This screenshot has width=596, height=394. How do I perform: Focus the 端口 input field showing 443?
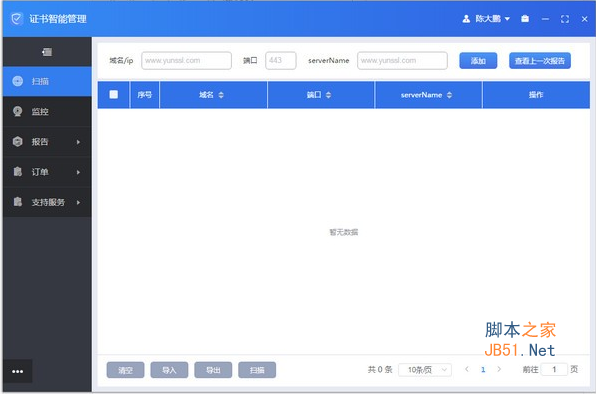point(281,60)
